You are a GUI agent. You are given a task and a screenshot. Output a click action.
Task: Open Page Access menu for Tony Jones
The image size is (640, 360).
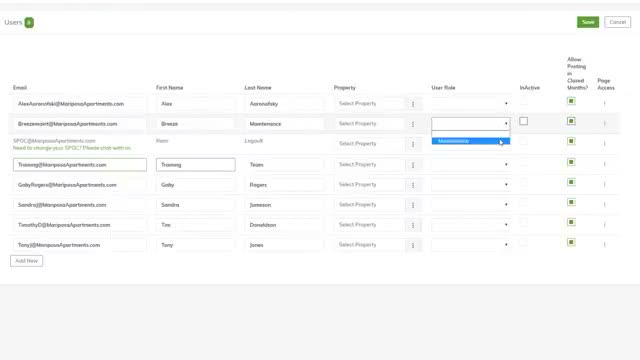coord(604,244)
